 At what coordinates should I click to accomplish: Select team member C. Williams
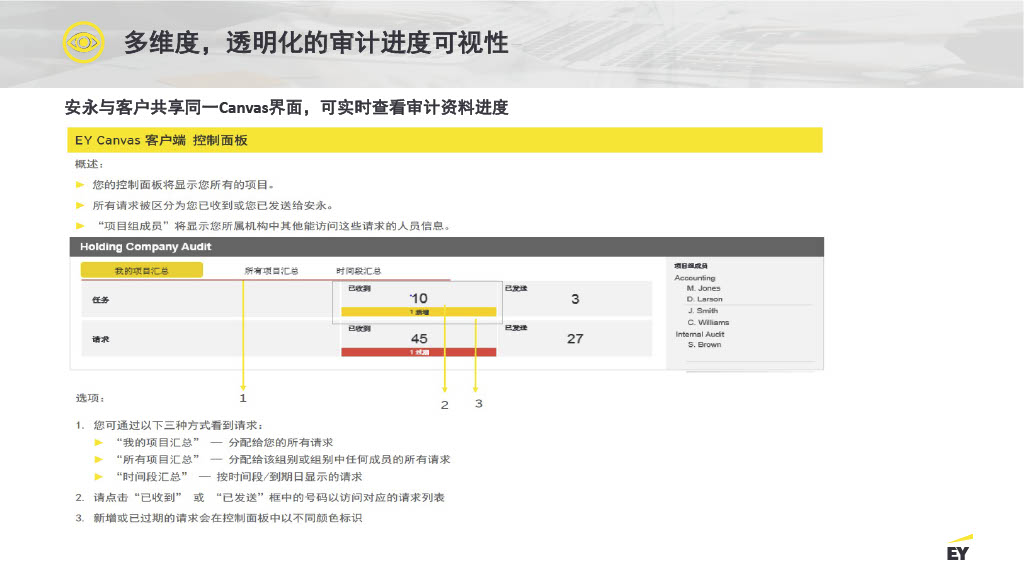point(708,323)
